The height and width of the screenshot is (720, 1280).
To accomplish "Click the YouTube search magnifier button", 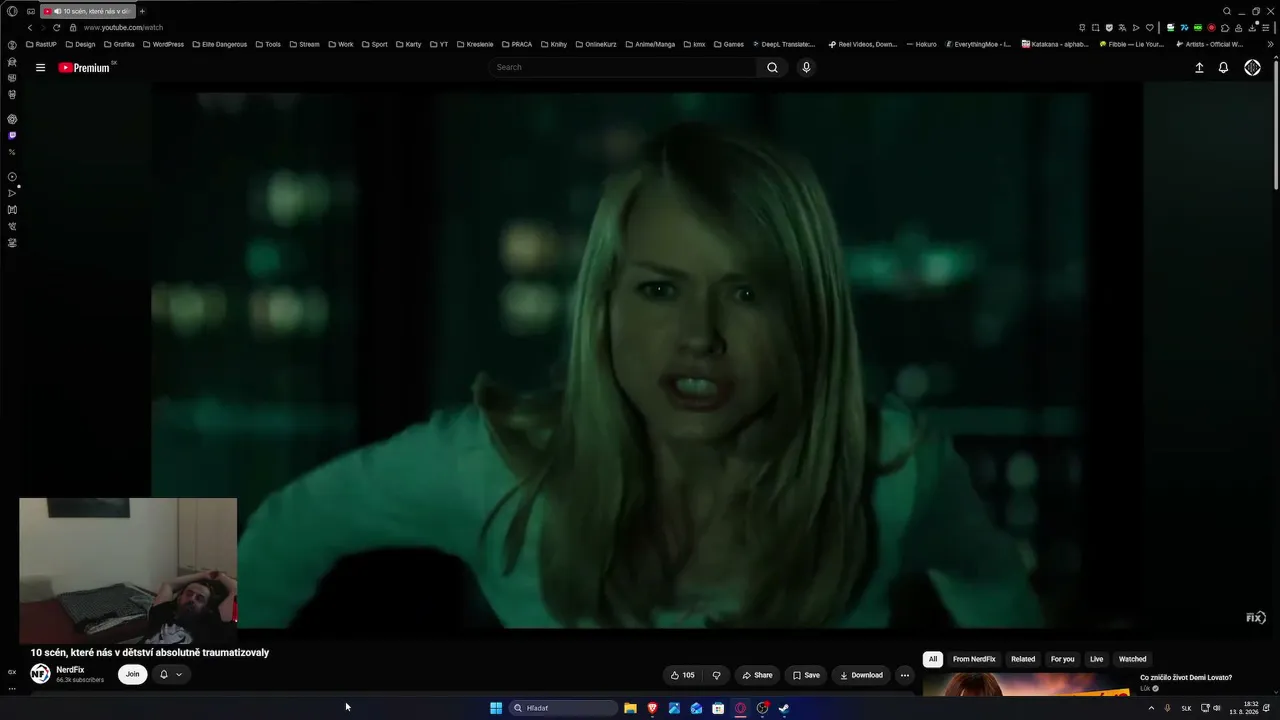I will click(772, 68).
